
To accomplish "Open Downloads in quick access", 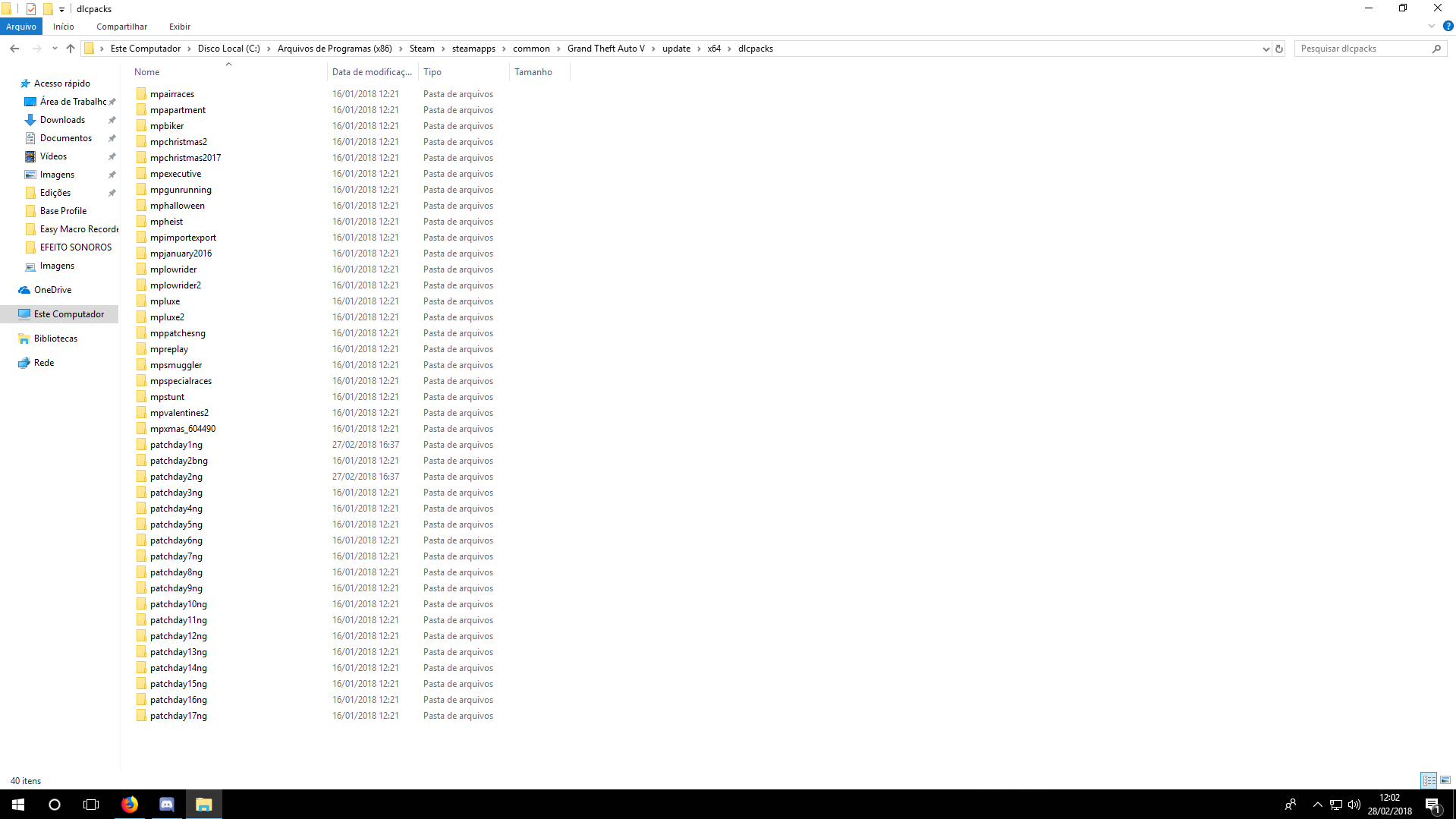I will click(x=62, y=120).
